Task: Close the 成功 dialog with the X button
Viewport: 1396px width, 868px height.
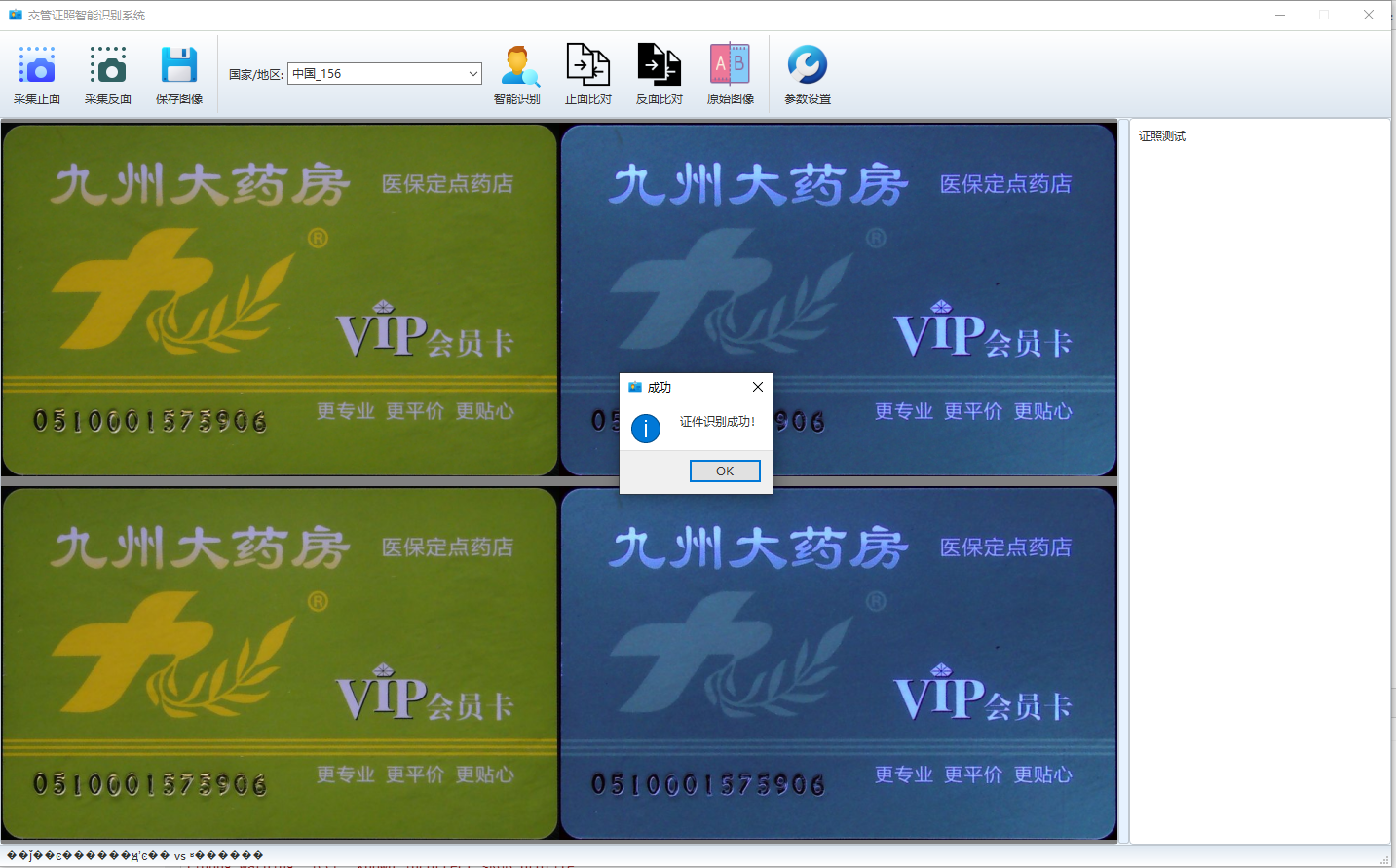Action: coord(758,387)
